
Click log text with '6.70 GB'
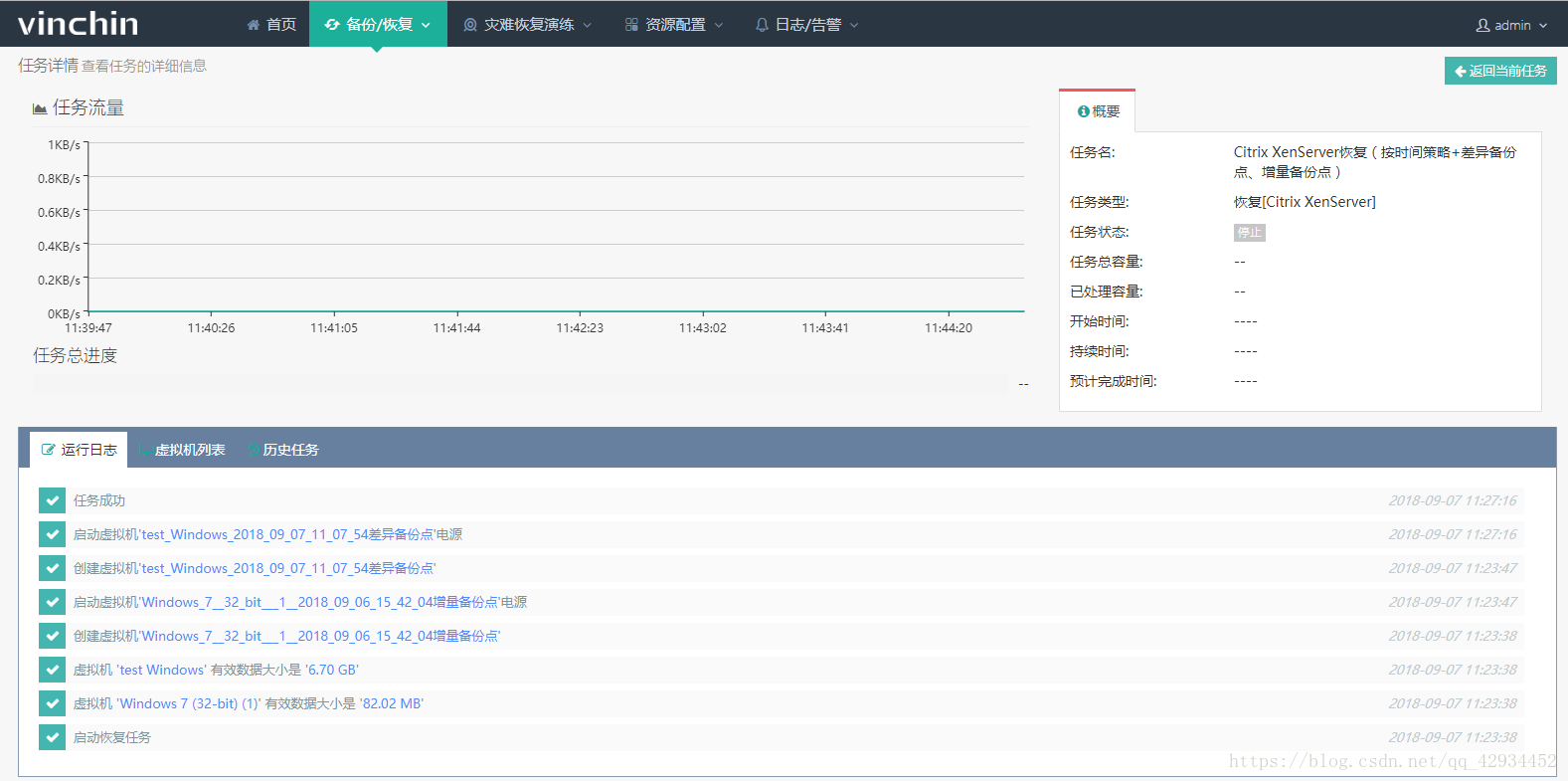pos(216,670)
